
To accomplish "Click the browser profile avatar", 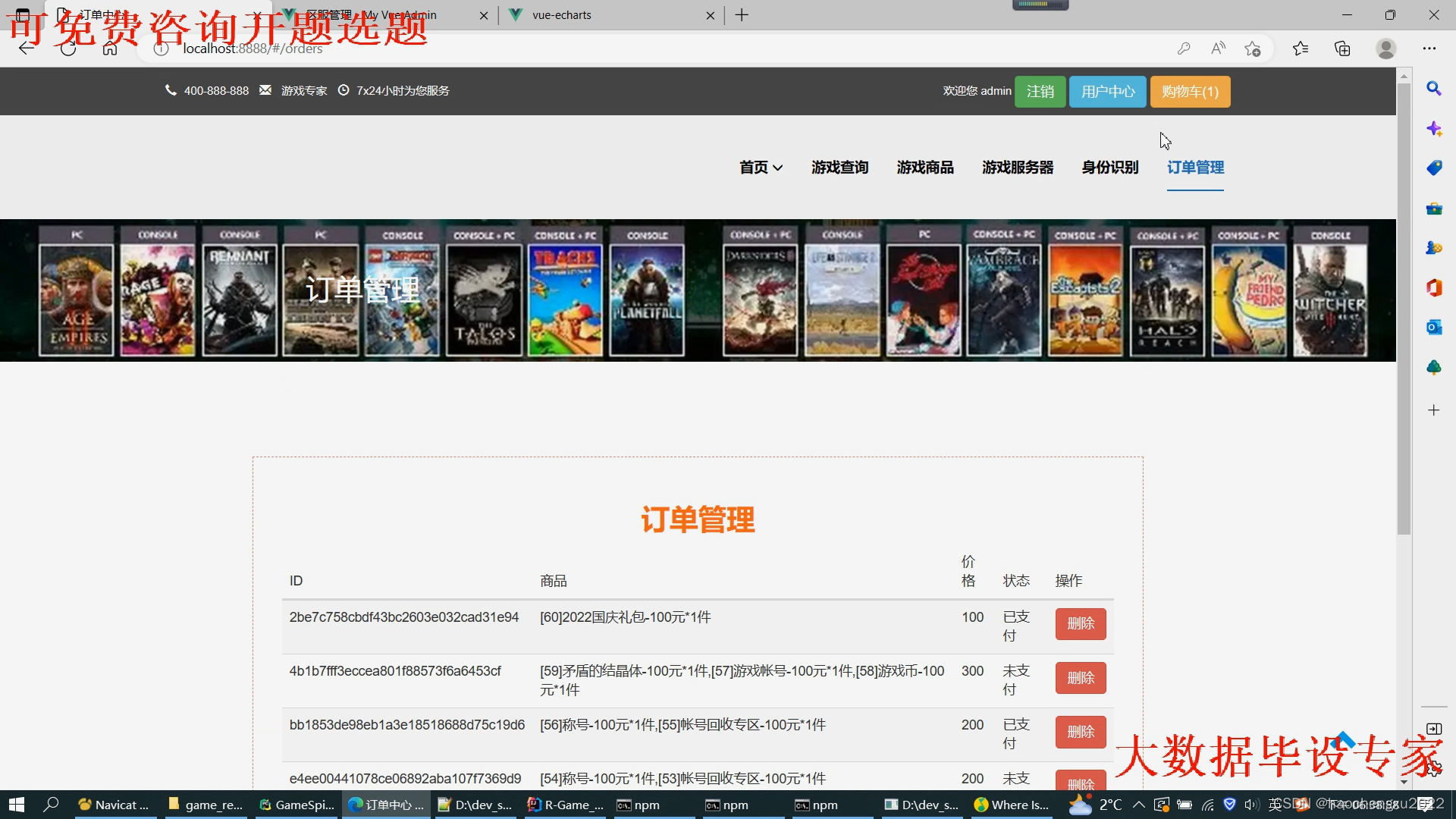I will tap(1385, 49).
